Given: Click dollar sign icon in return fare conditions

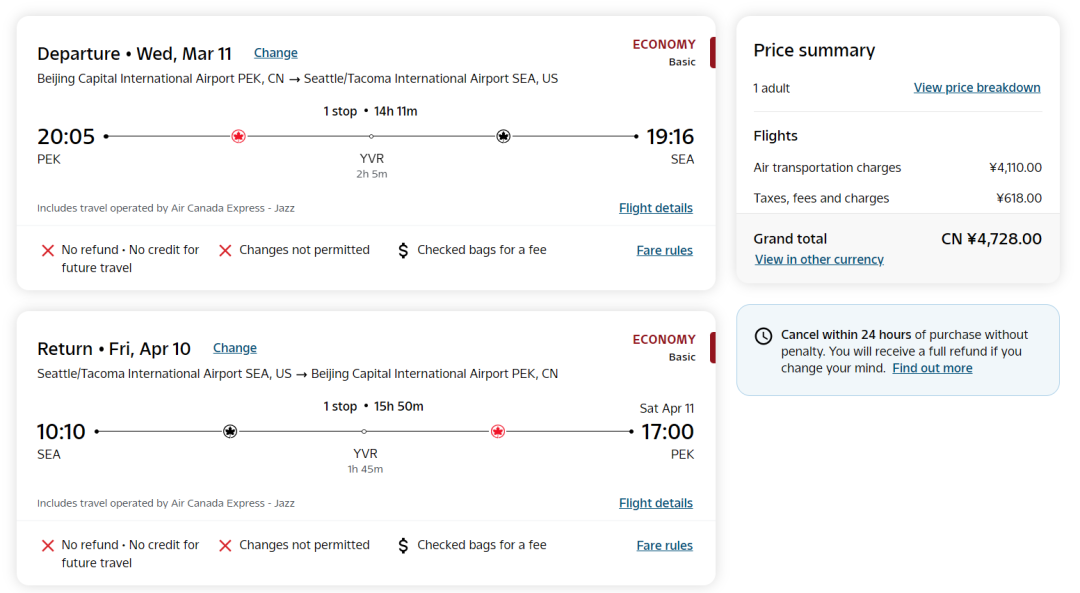Looking at the screenshot, I should [x=403, y=545].
